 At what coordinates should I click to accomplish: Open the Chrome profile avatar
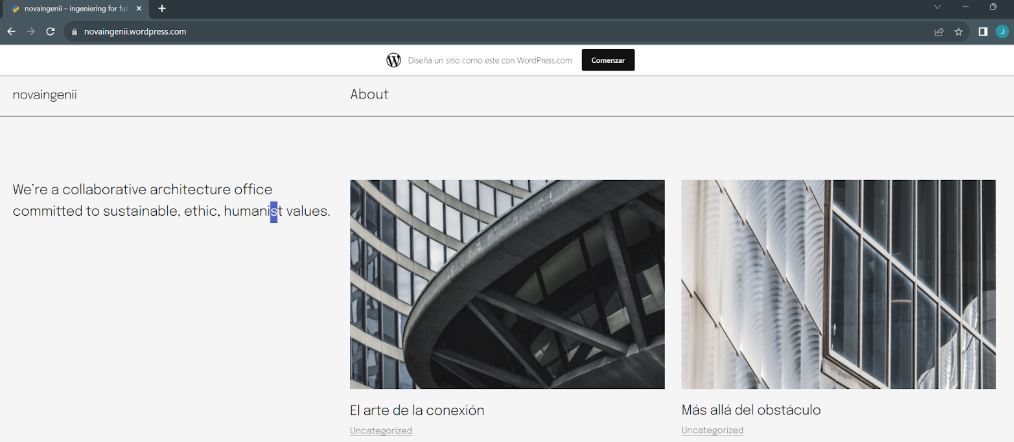coord(1002,31)
